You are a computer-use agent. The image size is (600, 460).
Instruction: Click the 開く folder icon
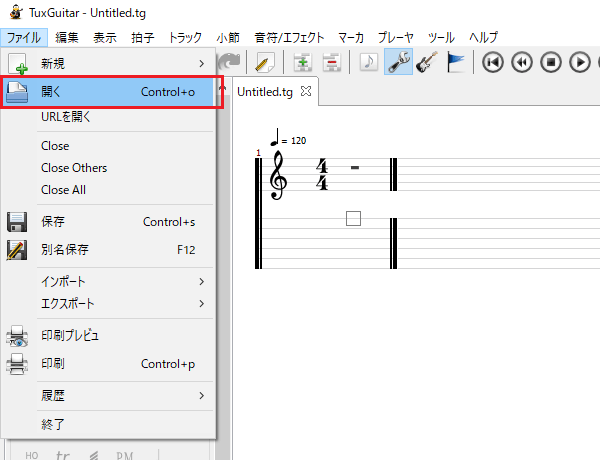(17, 92)
